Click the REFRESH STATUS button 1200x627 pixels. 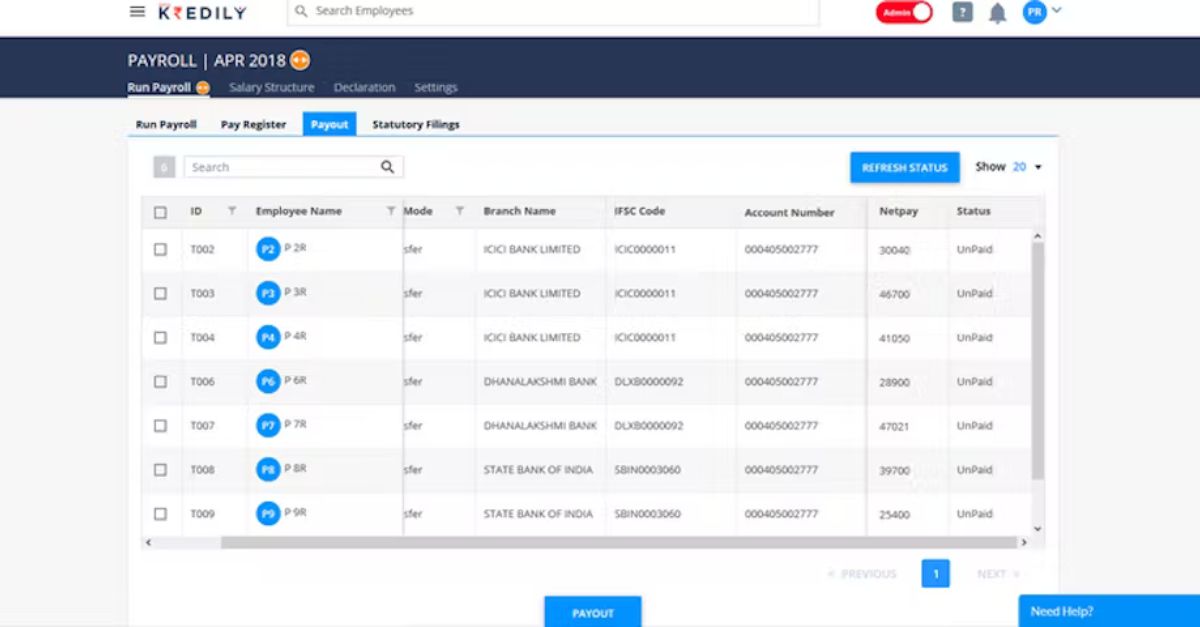[904, 167]
